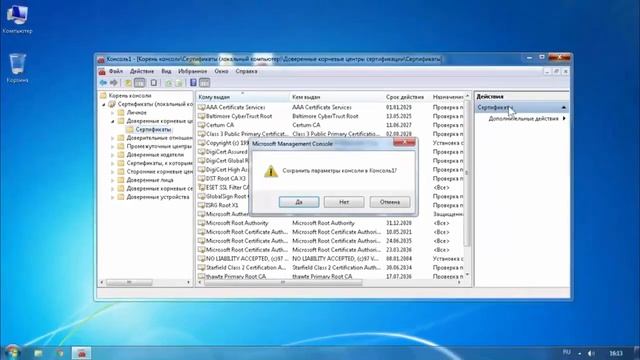640x360 pixels.
Task: Click the certificate icon of DST Root CA X3
Action: click(x=202, y=179)
